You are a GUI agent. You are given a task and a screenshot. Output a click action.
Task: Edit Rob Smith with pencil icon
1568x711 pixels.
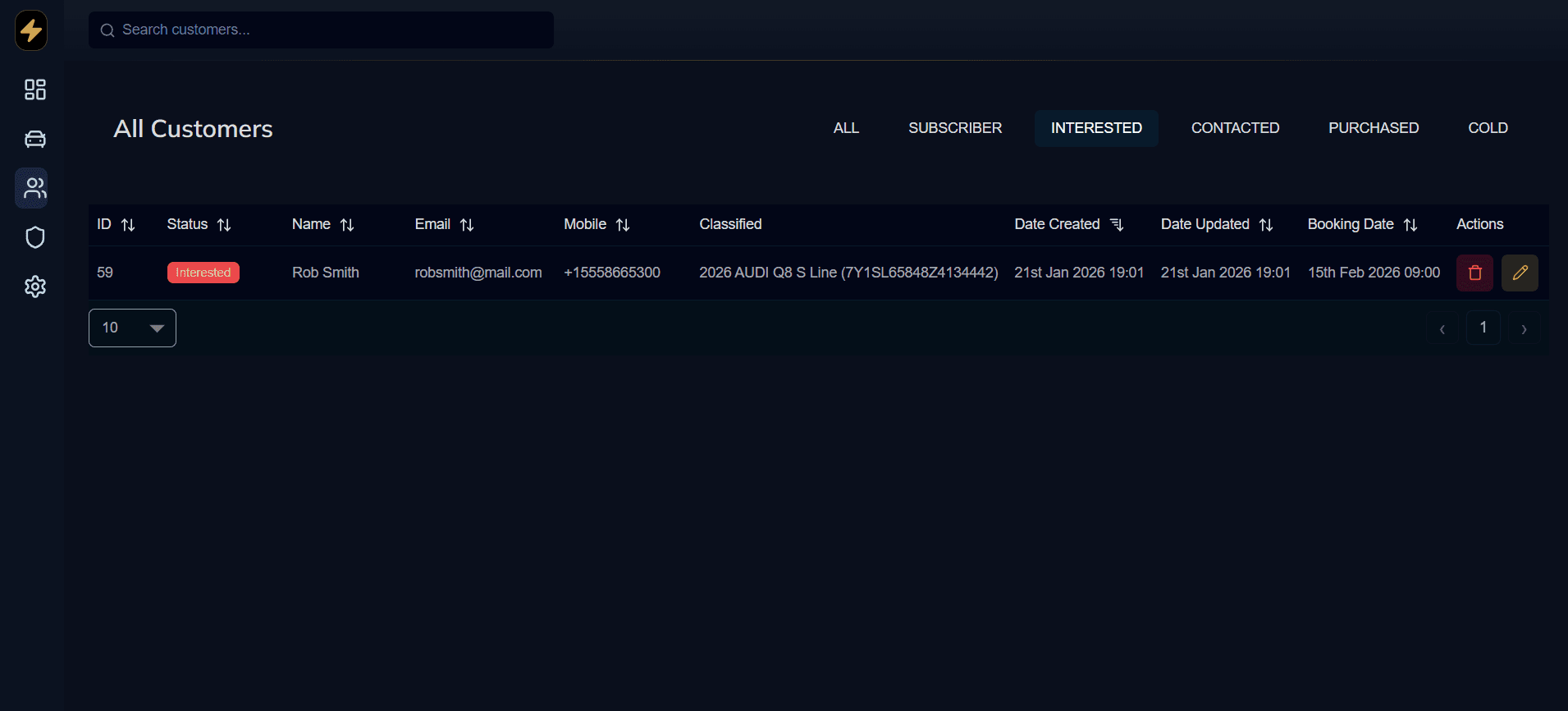[1520, 273]
